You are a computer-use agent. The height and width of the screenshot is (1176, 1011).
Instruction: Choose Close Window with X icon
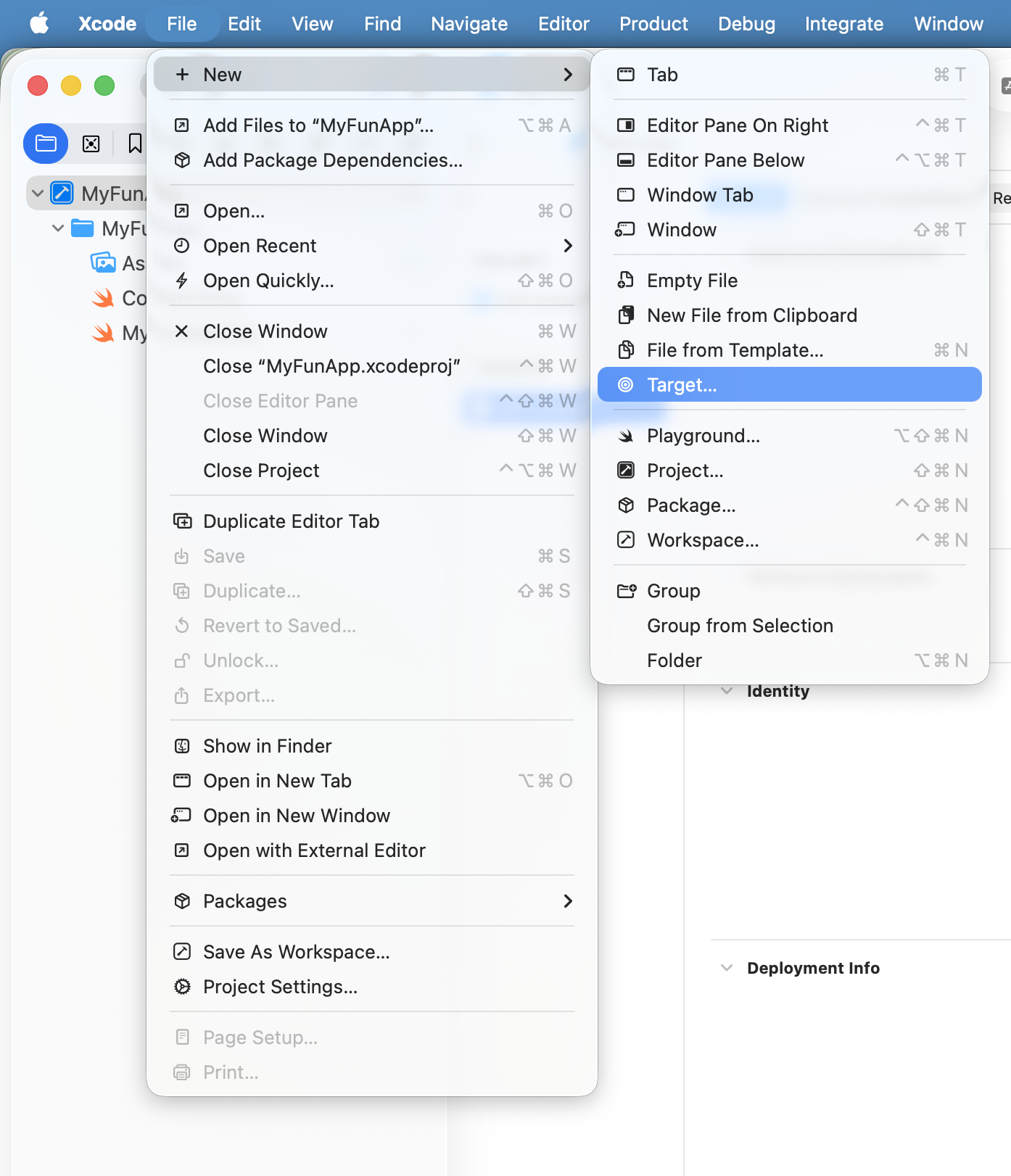click(x=372, y=331)
